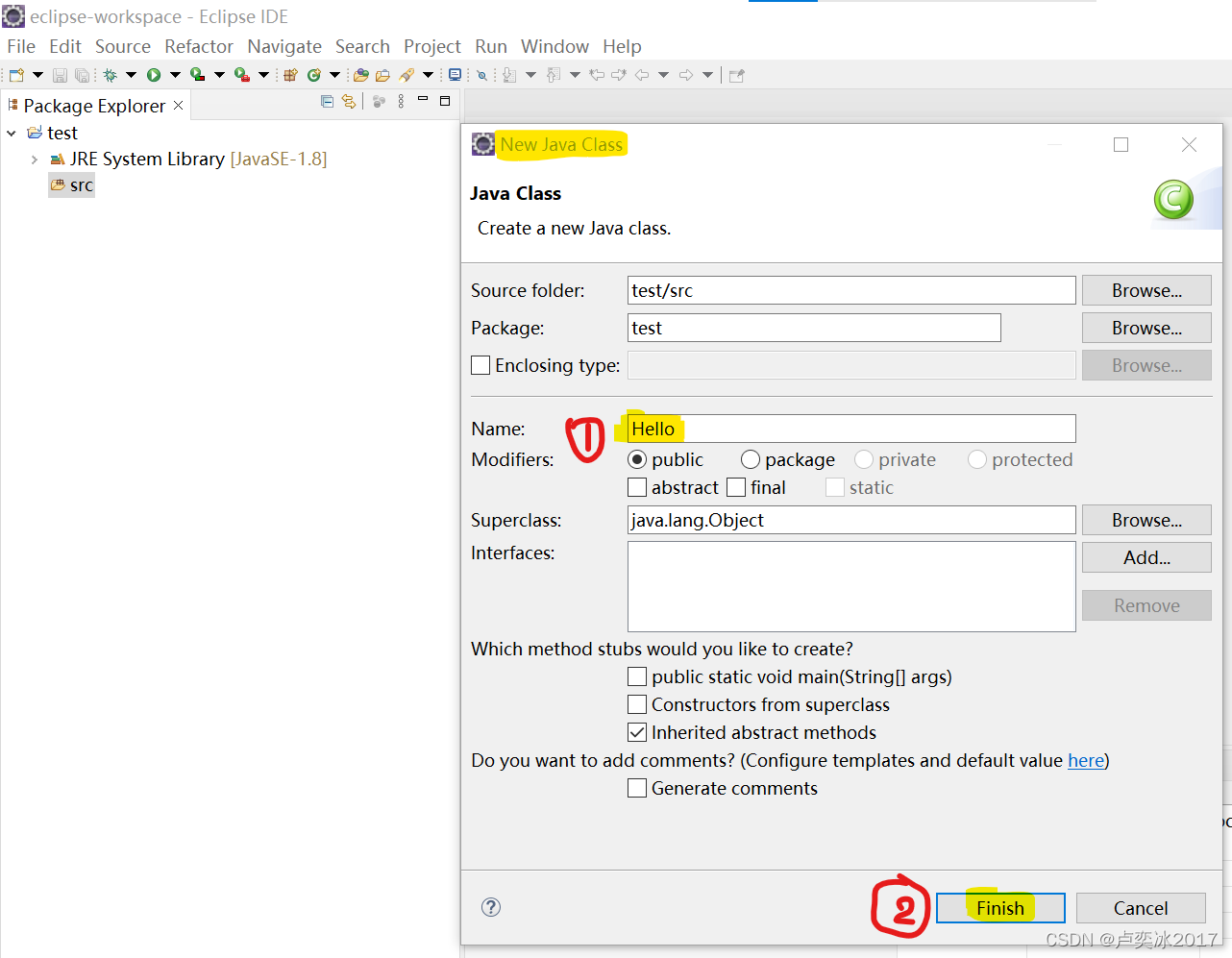The width and height of the screenshot is (1232, 958).
Task: Open the Debug launch dropdown arrow
Action: tap(131, 75)
